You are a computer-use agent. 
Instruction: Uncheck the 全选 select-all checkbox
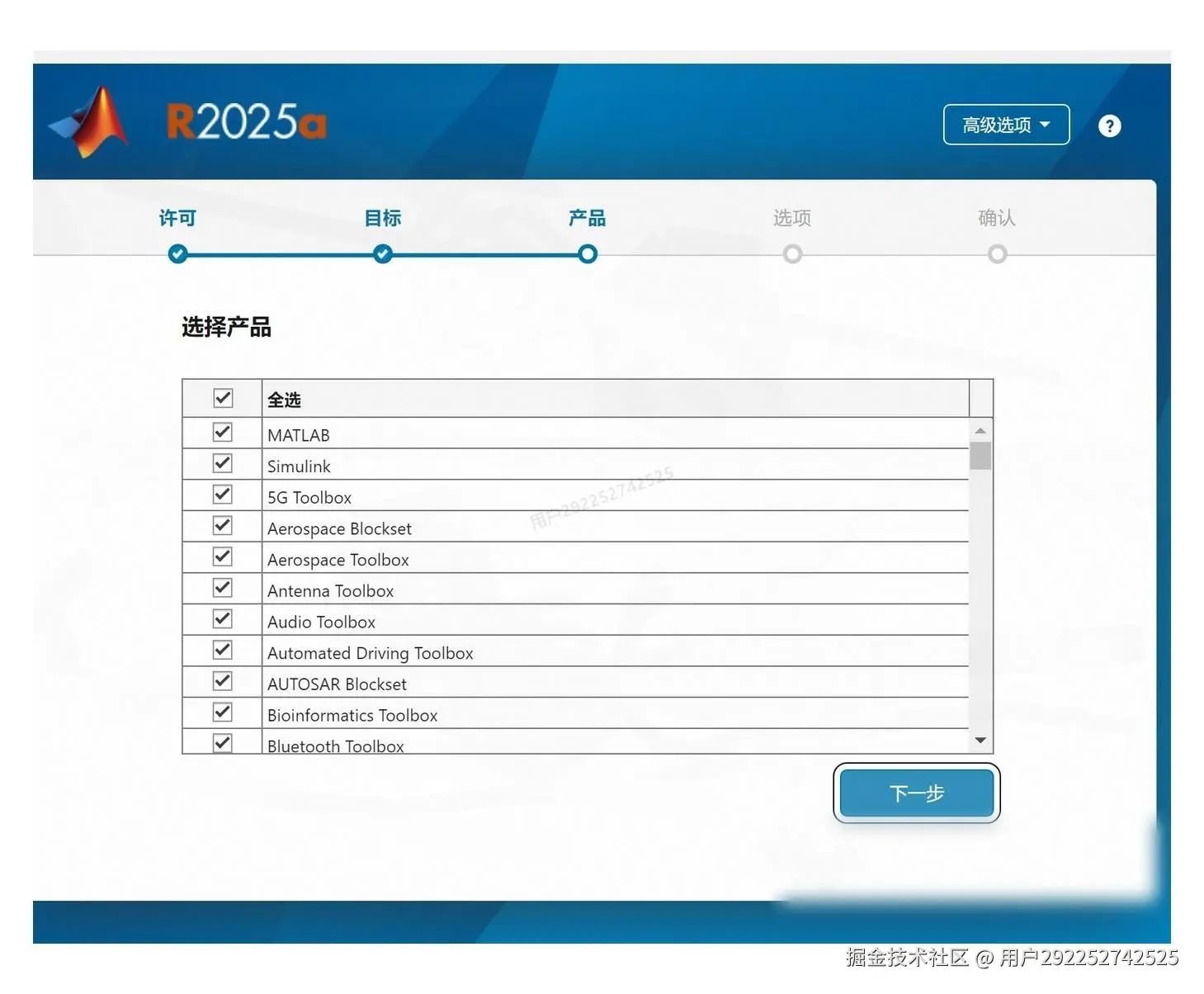click(222, 398)
